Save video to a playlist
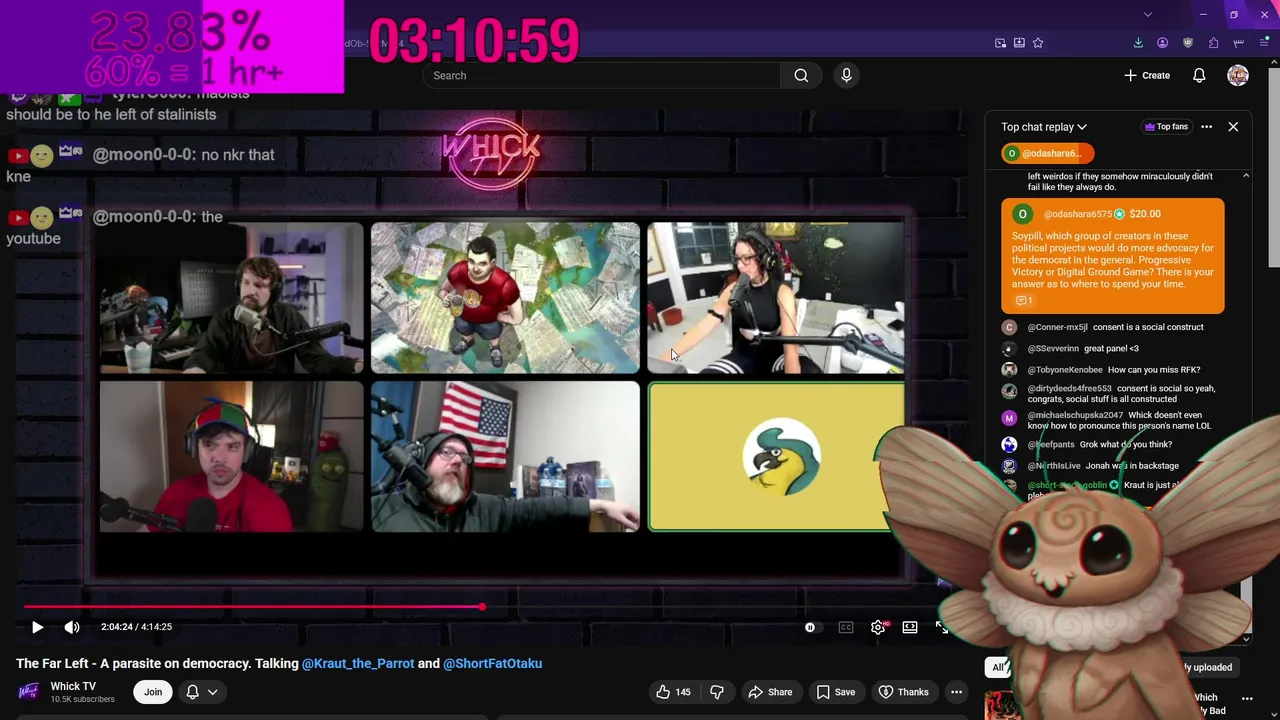The image size is (1280, 720). point(835,692)
